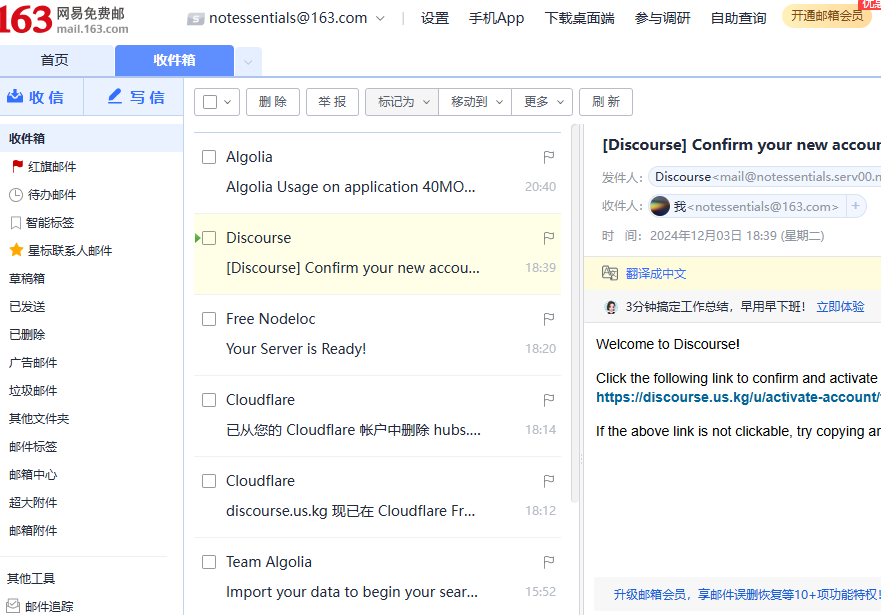
Task: Click the promo avatar icon before 3分钟搞定
Action: pos(611,307)
